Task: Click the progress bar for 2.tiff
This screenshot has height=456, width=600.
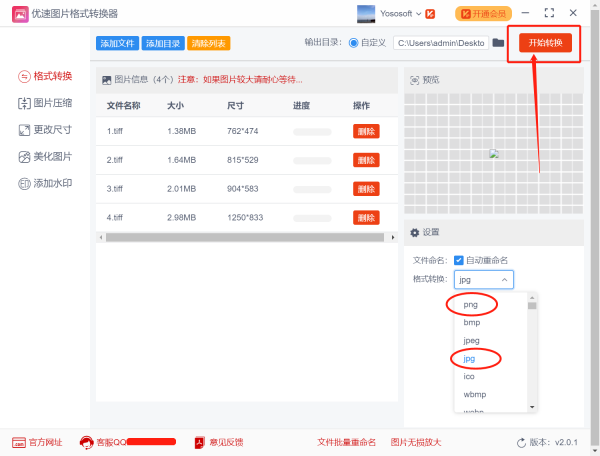Action: [312, 161]
